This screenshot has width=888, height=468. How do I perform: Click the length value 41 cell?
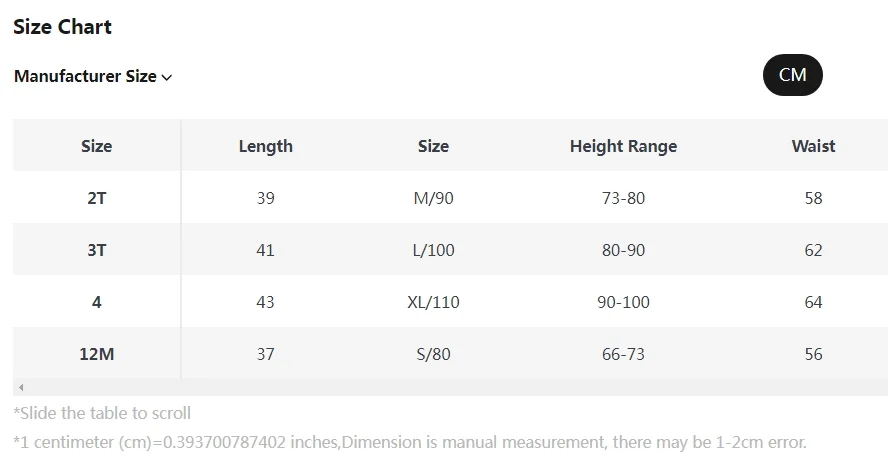[265, 250]
